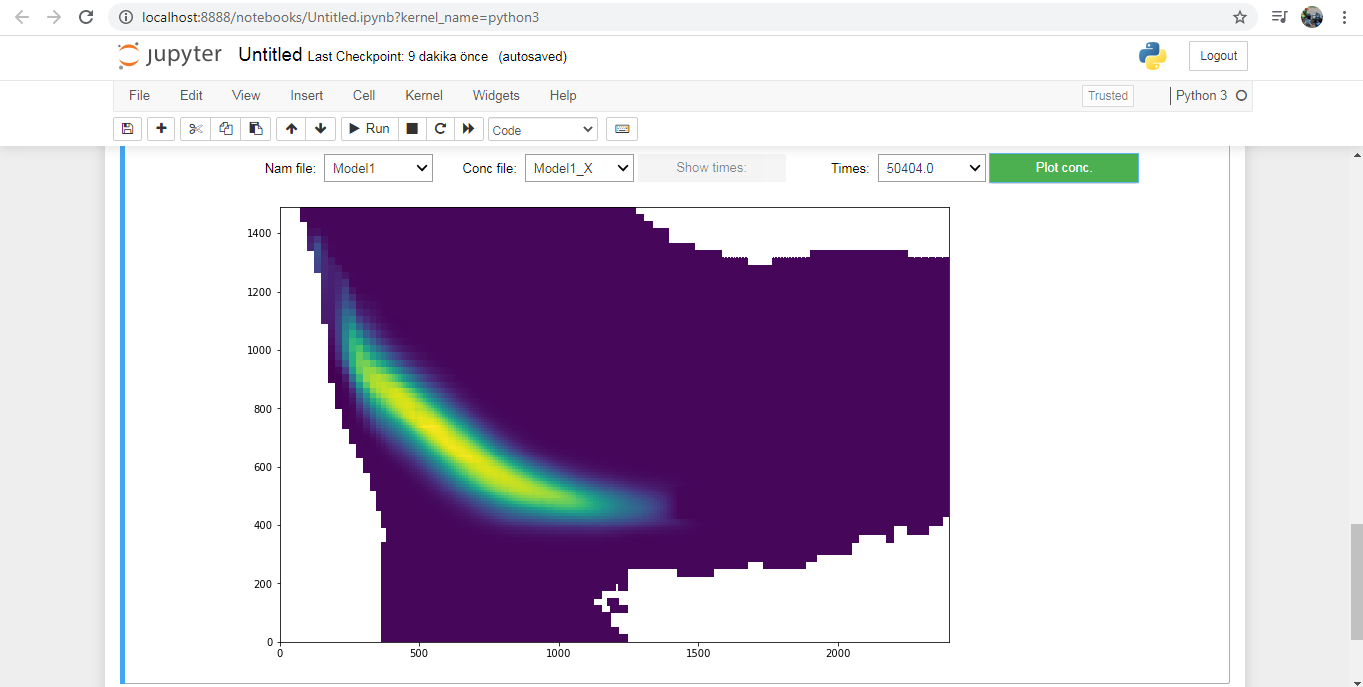Image resolution: width=1363 pixels, height=687 pixels.
Task: Click the green Plot conc. button
Action: 1064,168
